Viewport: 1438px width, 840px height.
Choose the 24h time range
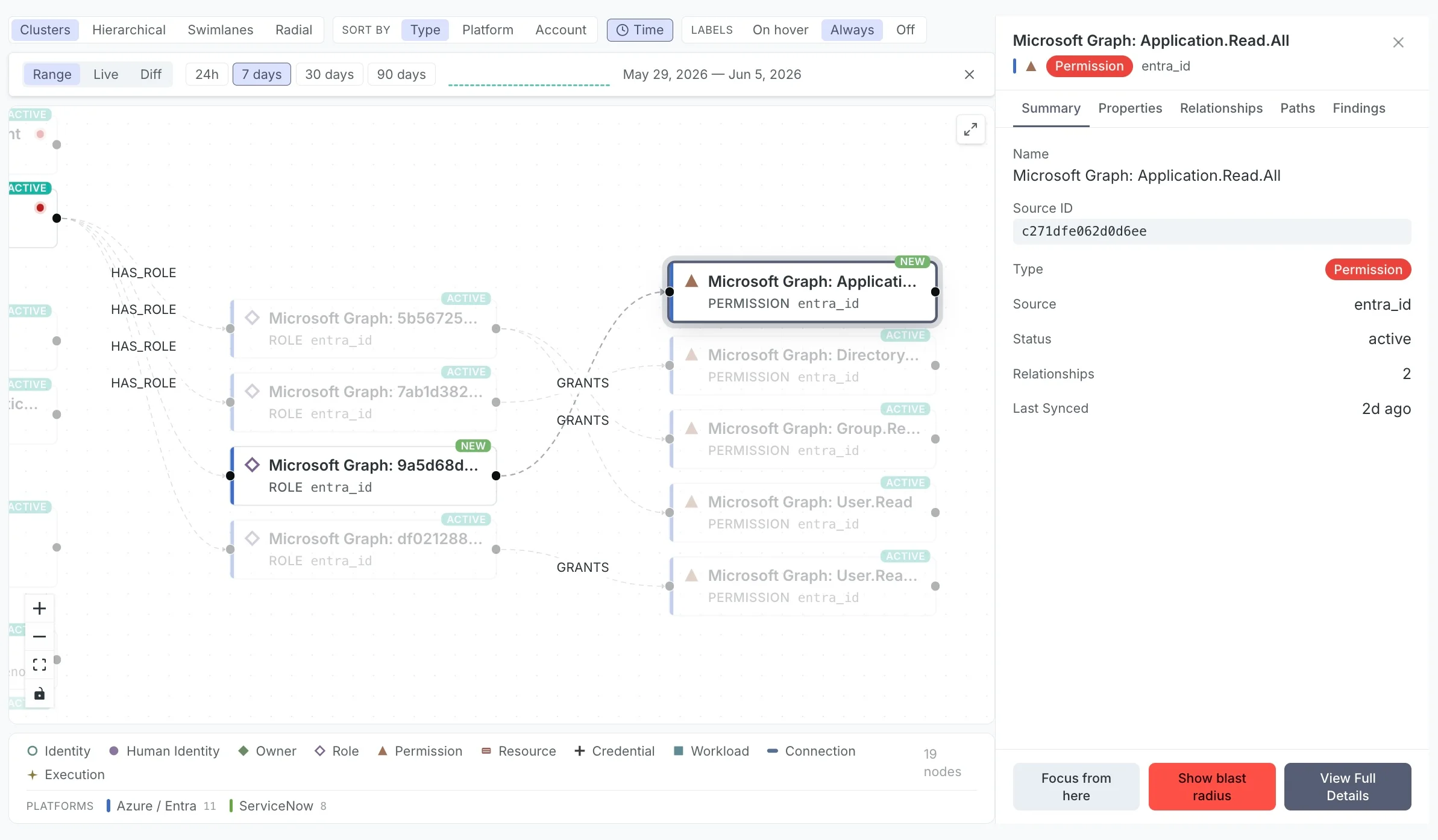207,75
